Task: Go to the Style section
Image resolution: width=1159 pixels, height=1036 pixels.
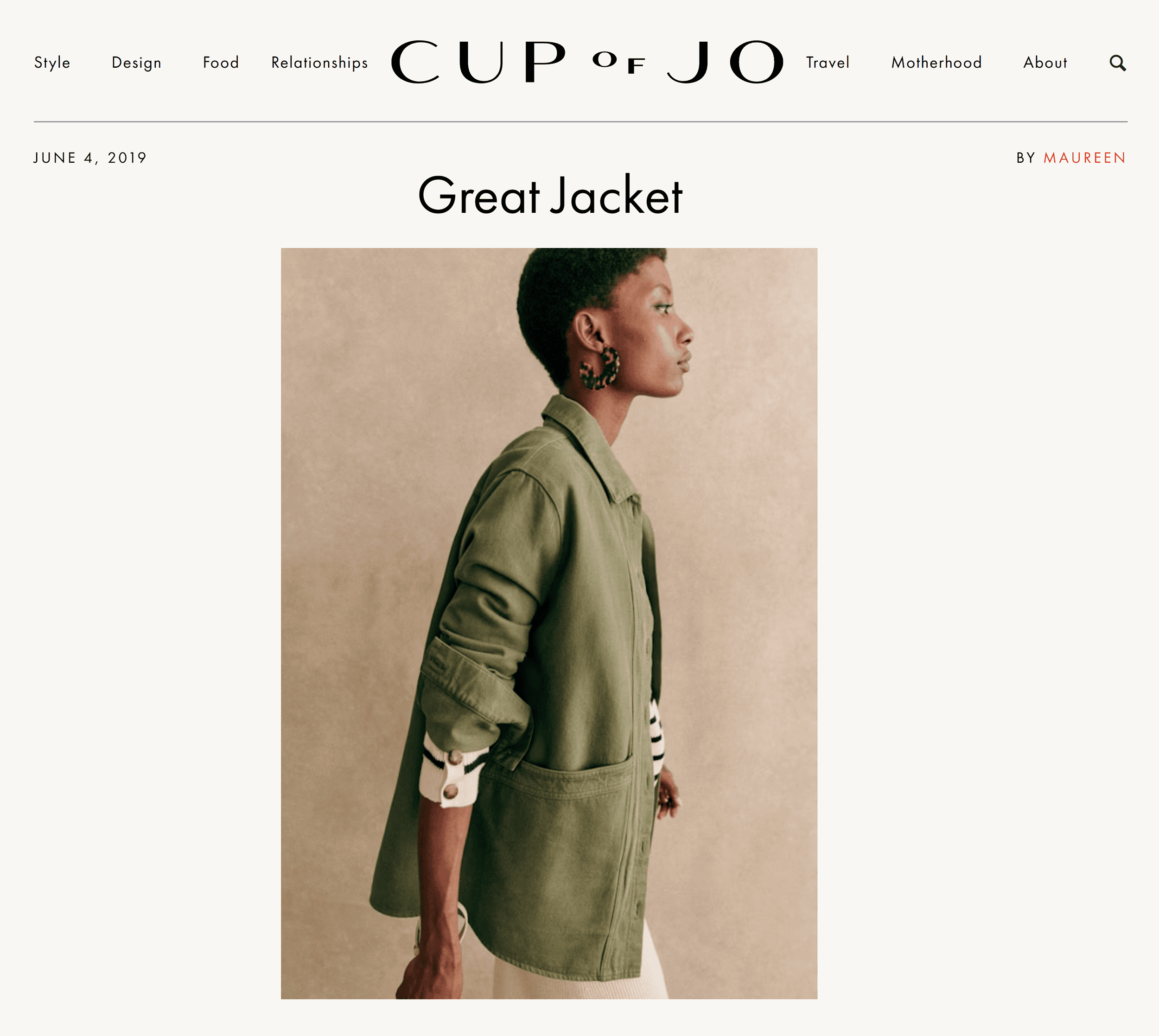Action: [52, 63]
